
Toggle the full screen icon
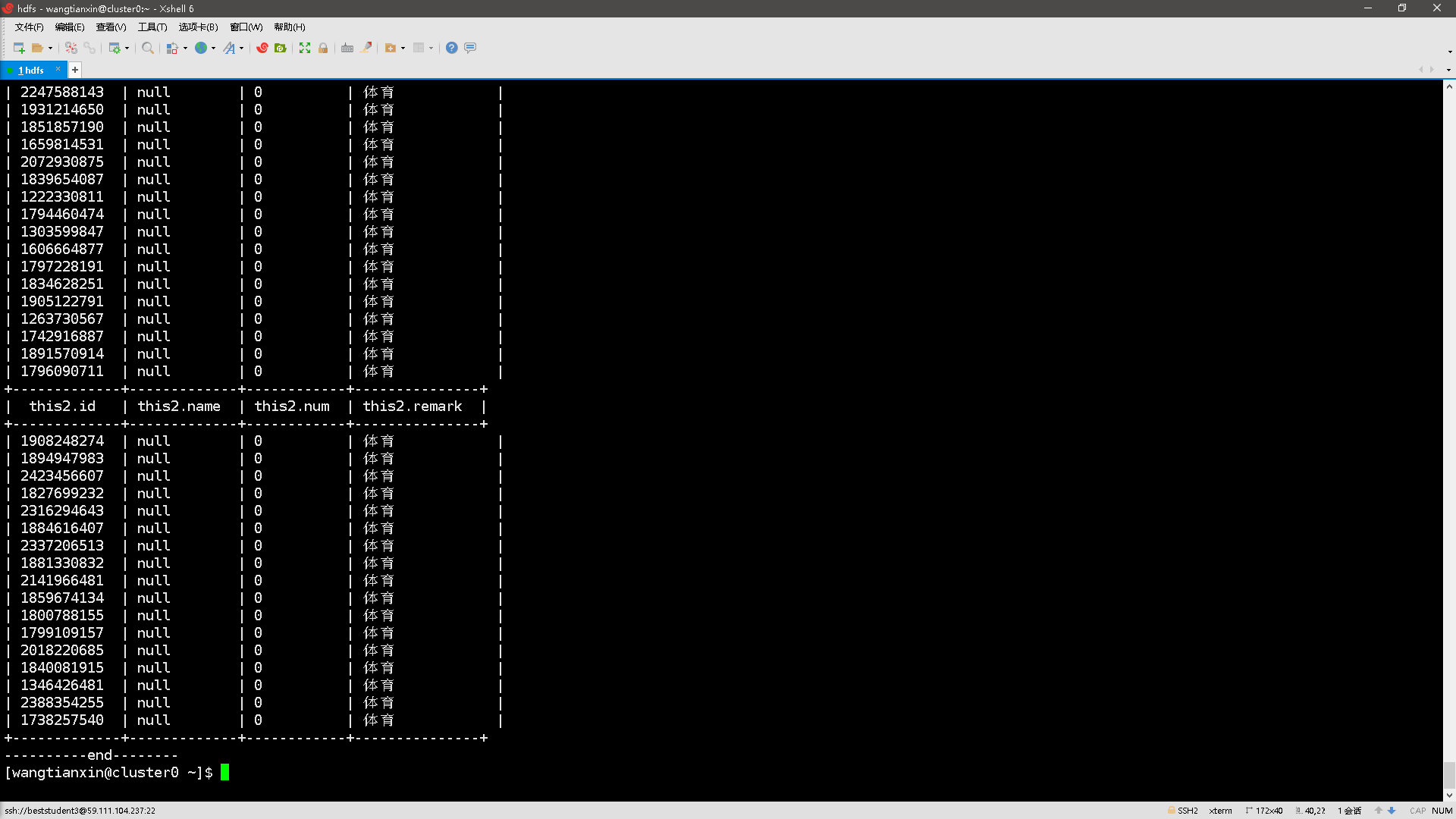coord(305,48)
